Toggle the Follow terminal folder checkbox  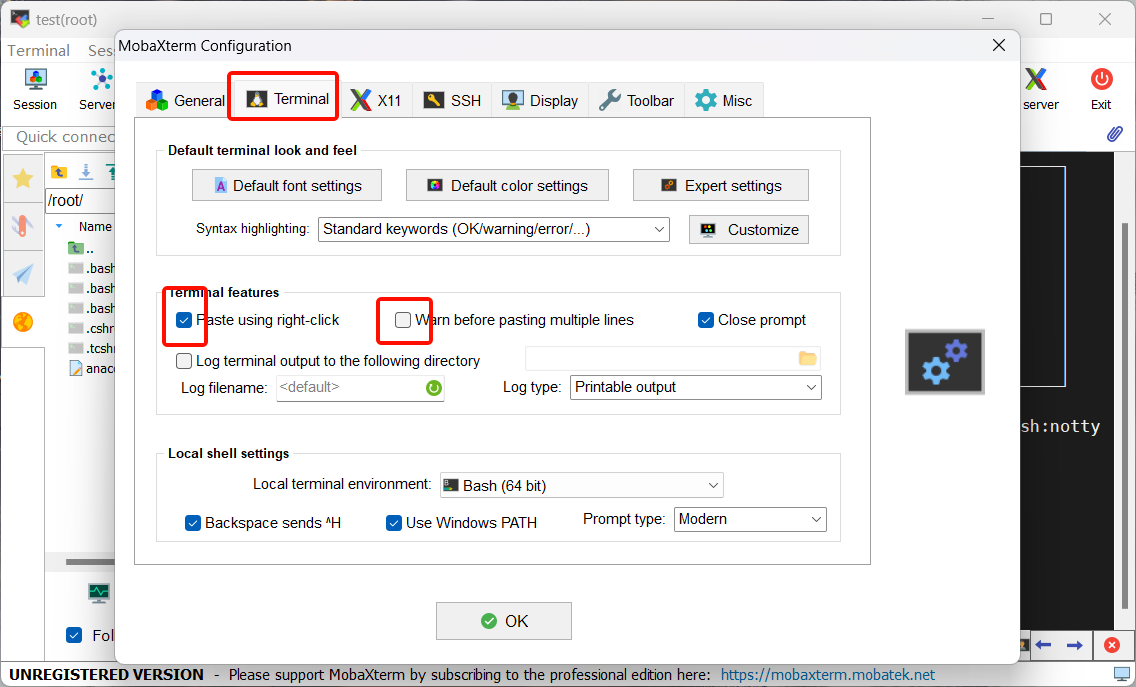pyautogui.click(x=74, y=635)
